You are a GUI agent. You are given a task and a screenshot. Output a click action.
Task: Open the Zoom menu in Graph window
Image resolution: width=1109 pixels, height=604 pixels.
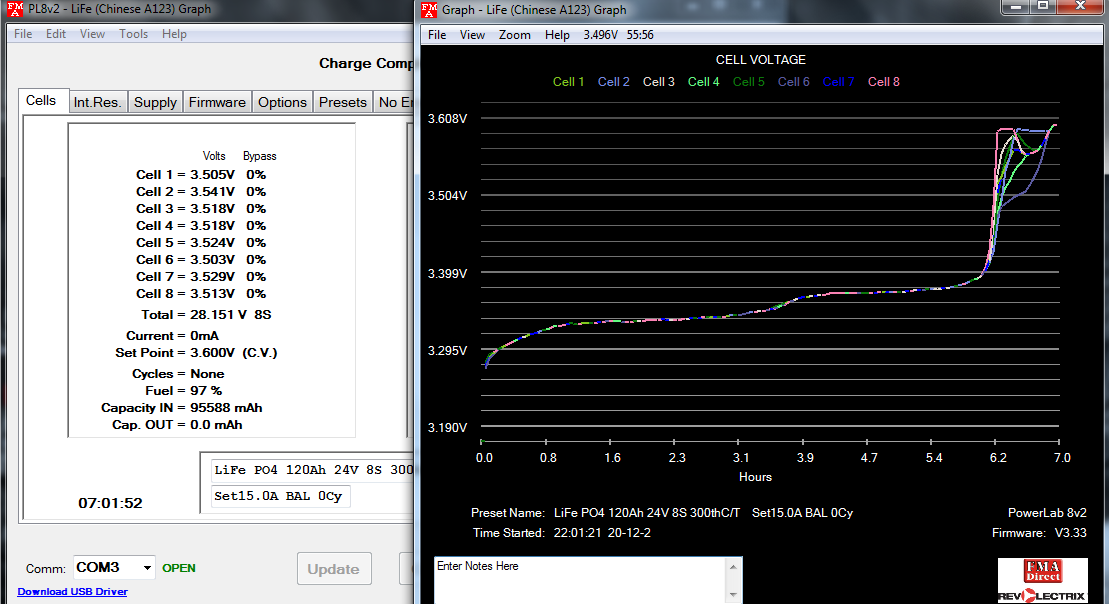tap(515, 35)
